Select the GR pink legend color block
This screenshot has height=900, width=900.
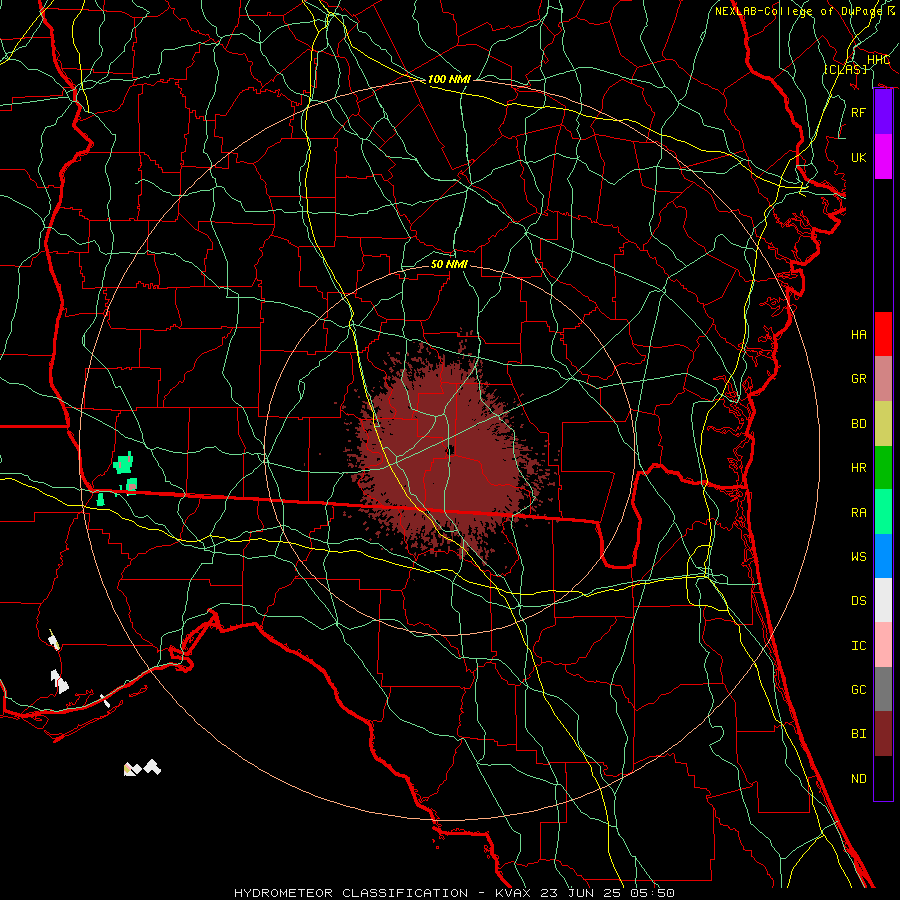pyautogui.click(x=883, y=379)
